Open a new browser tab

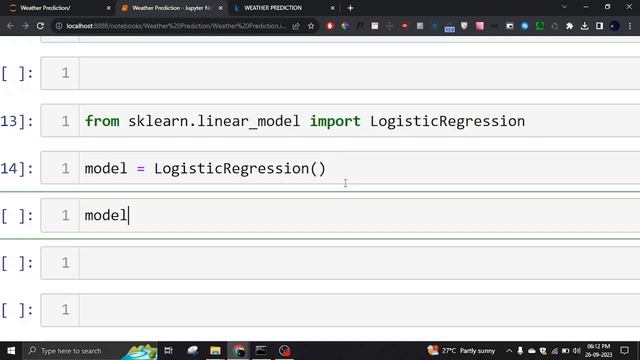pos(350,8)
